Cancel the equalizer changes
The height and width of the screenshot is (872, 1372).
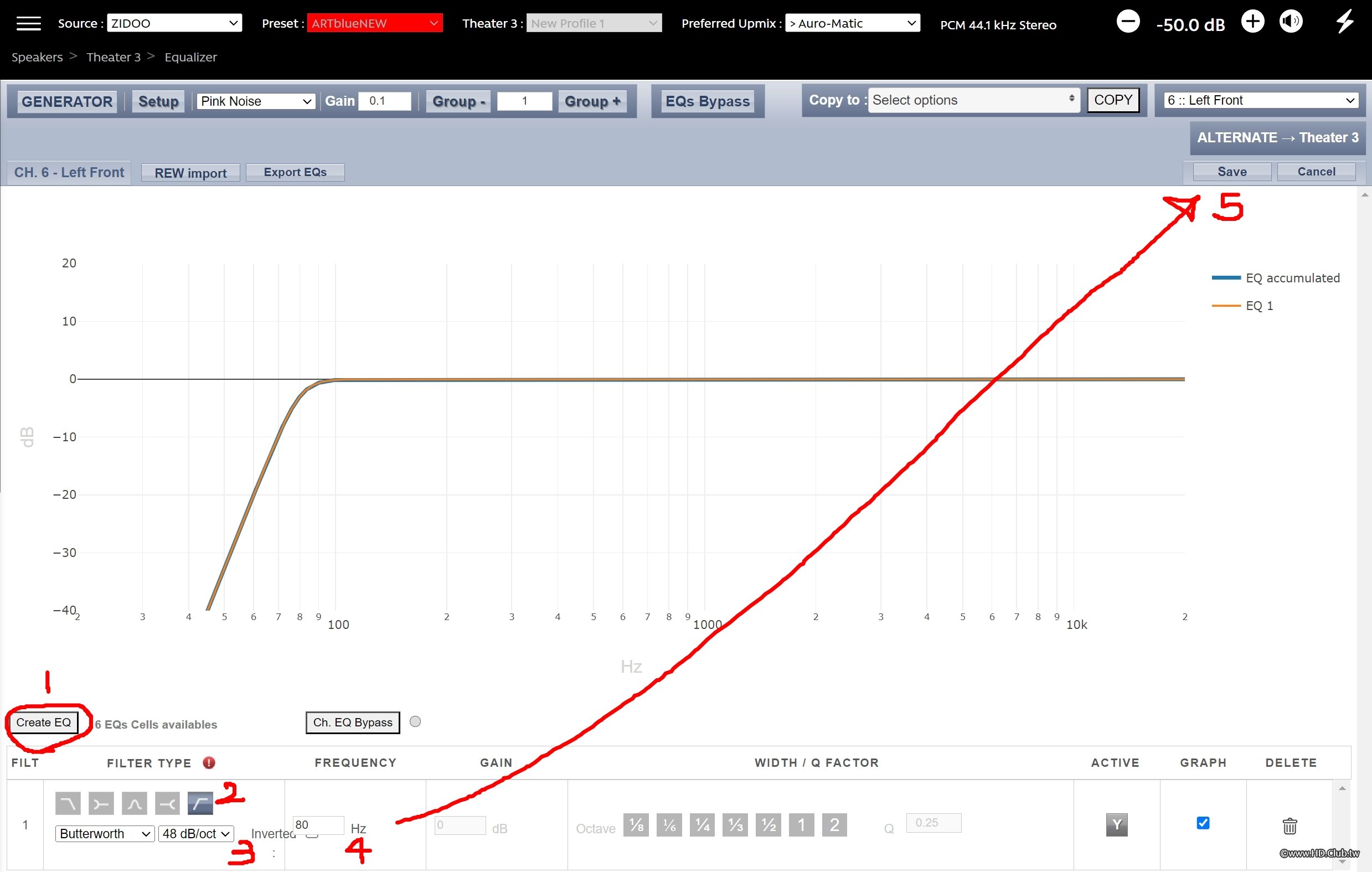(1317, 172)
